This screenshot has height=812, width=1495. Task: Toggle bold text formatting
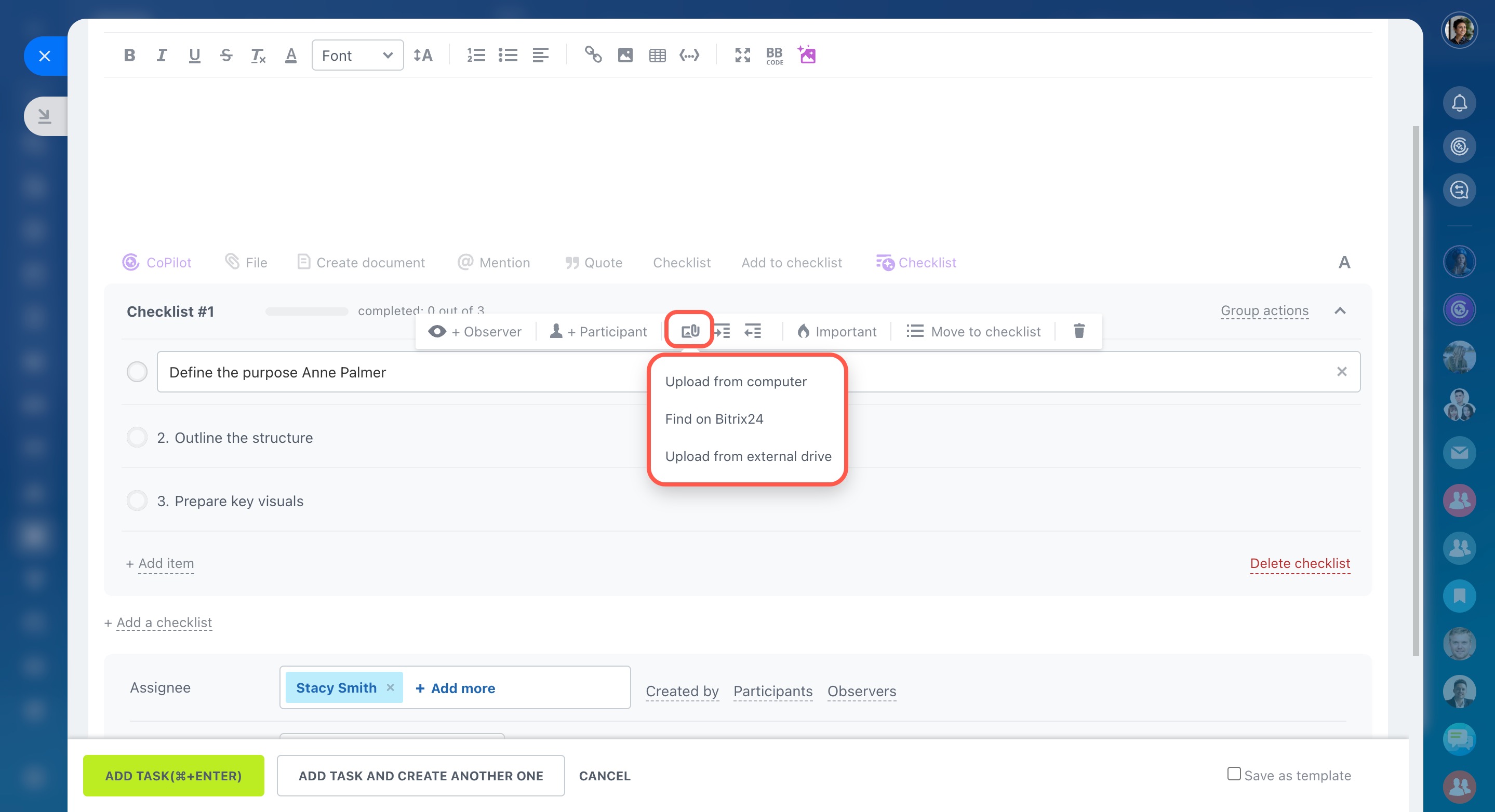click(129, 55)
